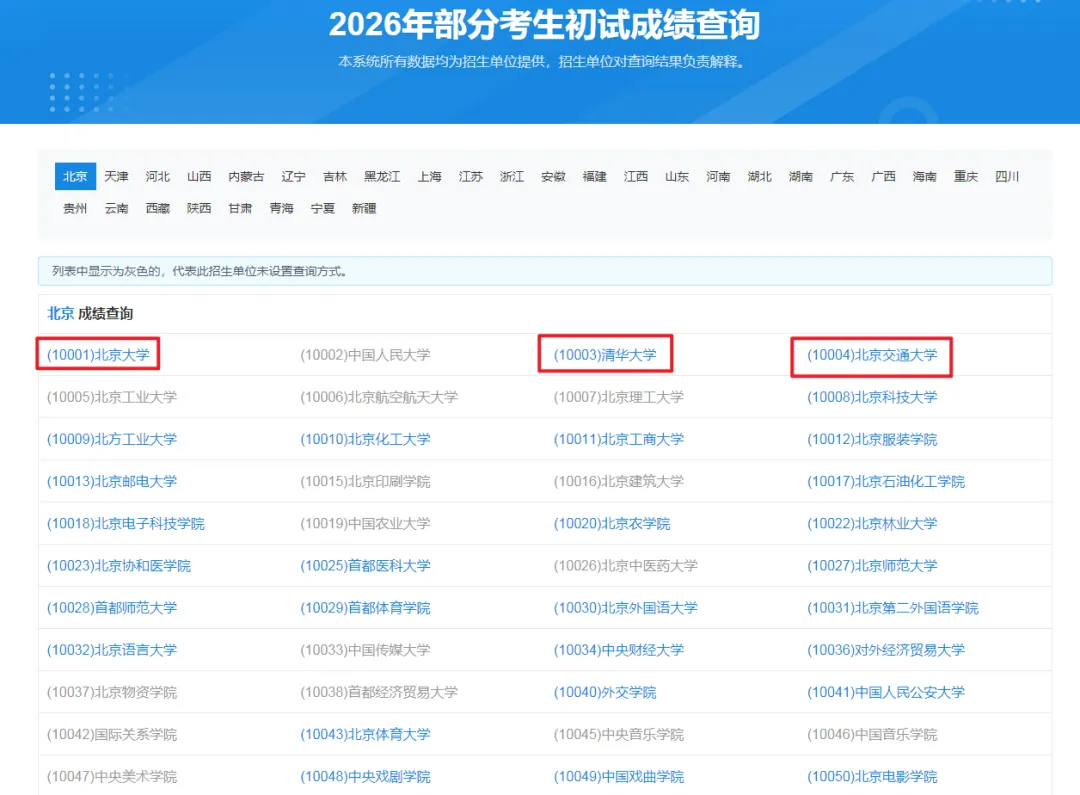Open (10023)北京协和医学院 link
The width and height of the screenshot is (1080, 795).
click(118, 566)
